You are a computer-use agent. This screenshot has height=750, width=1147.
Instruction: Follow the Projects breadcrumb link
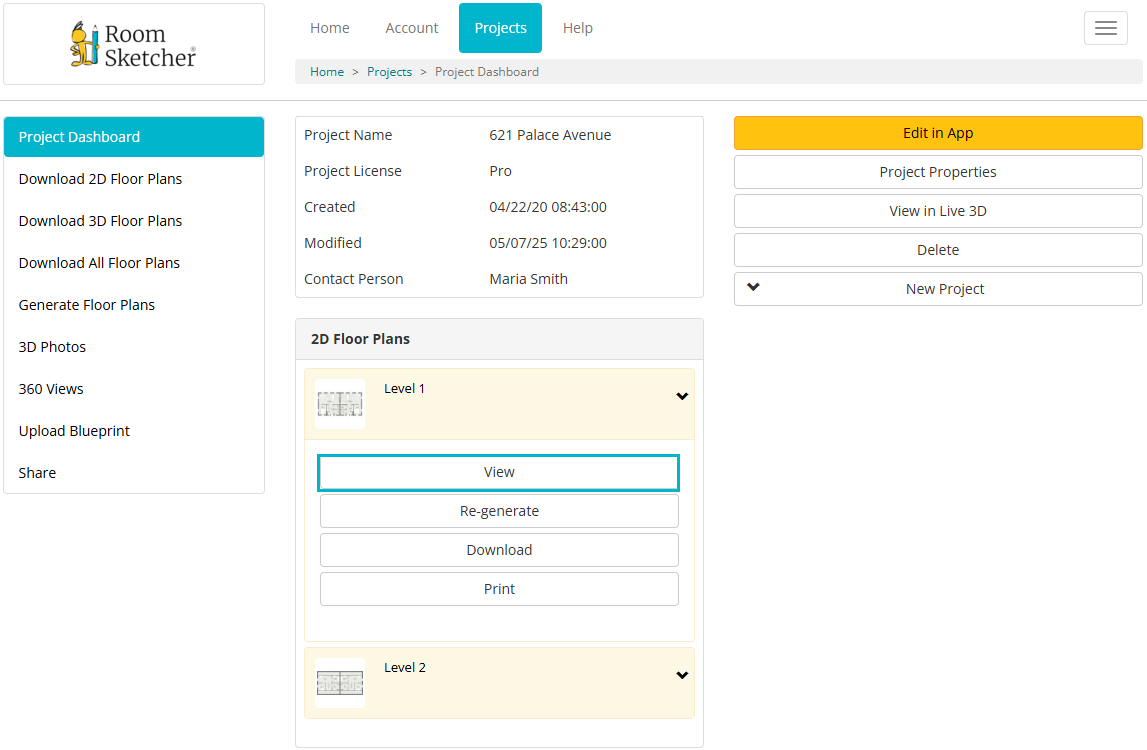389,72
